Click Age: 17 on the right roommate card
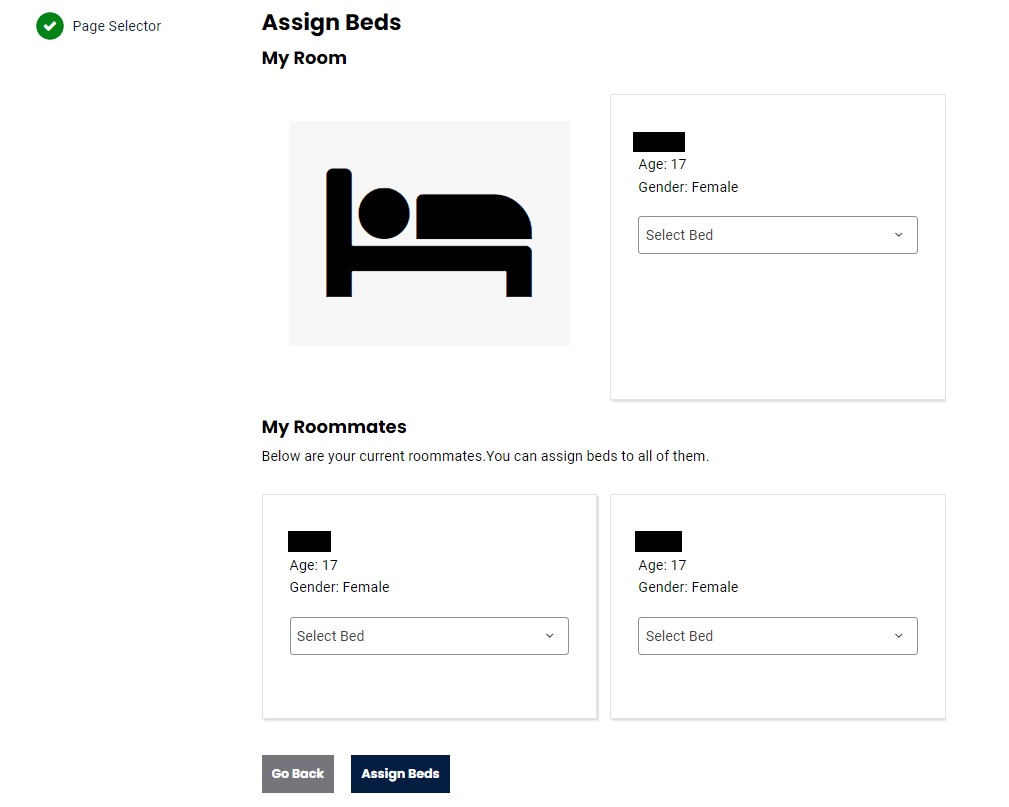Screen dimensions: 1009x807 click(x=661, y=565)
